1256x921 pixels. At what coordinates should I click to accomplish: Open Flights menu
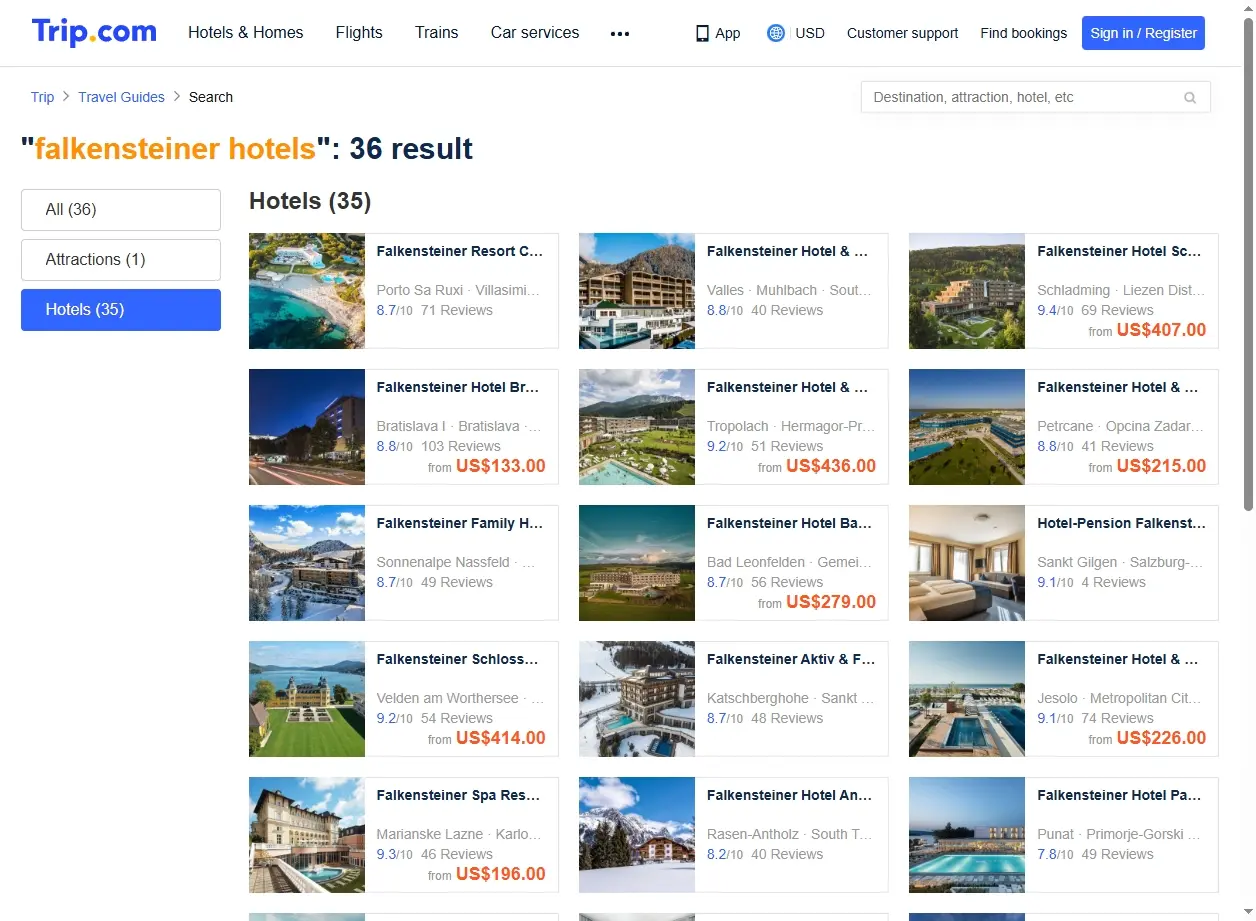point(359,33)
